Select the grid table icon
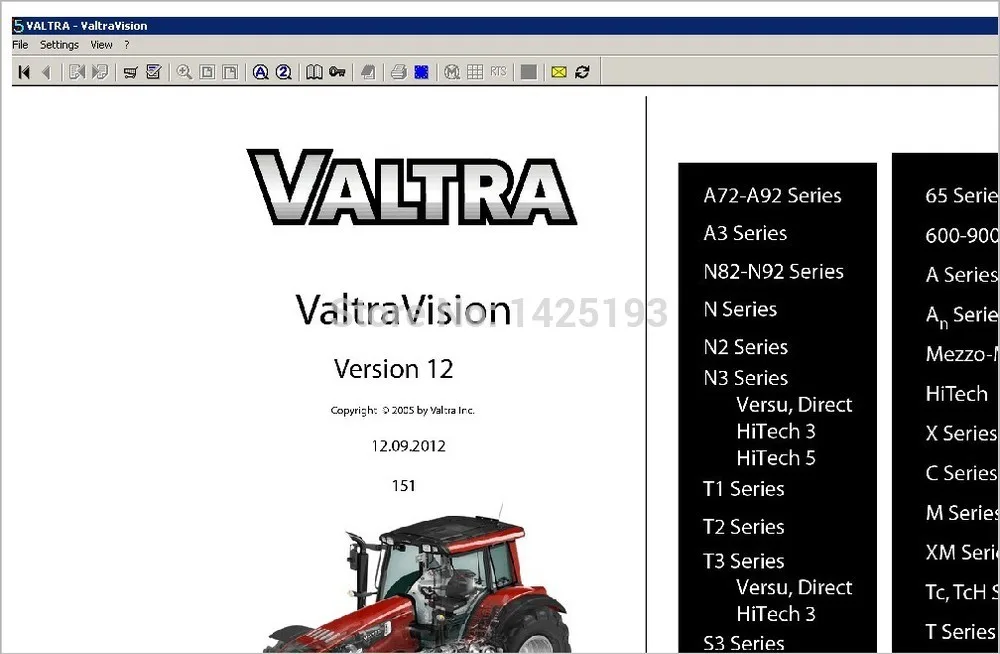 point(473,71)
